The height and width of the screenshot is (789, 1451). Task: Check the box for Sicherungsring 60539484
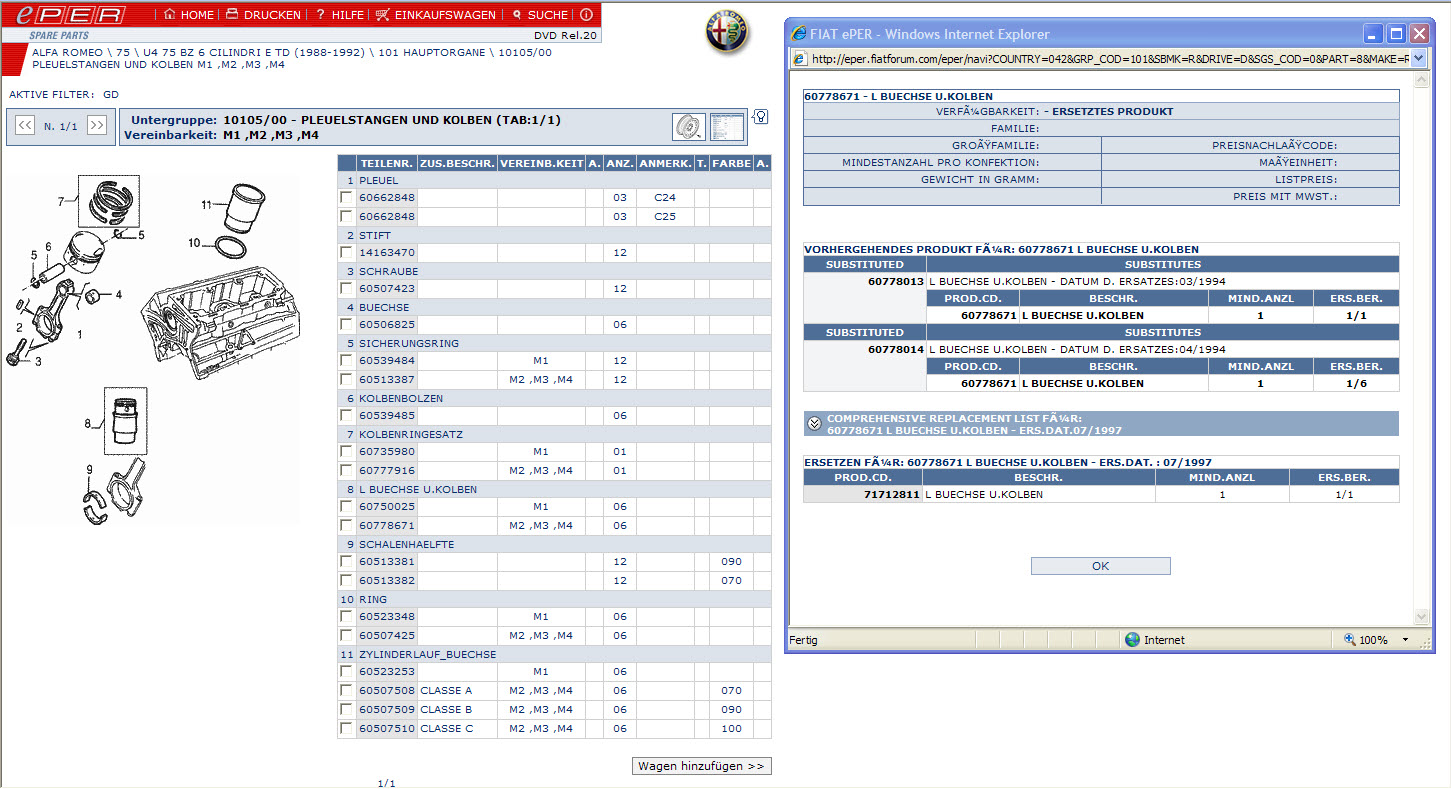click(x=347, y=360)
